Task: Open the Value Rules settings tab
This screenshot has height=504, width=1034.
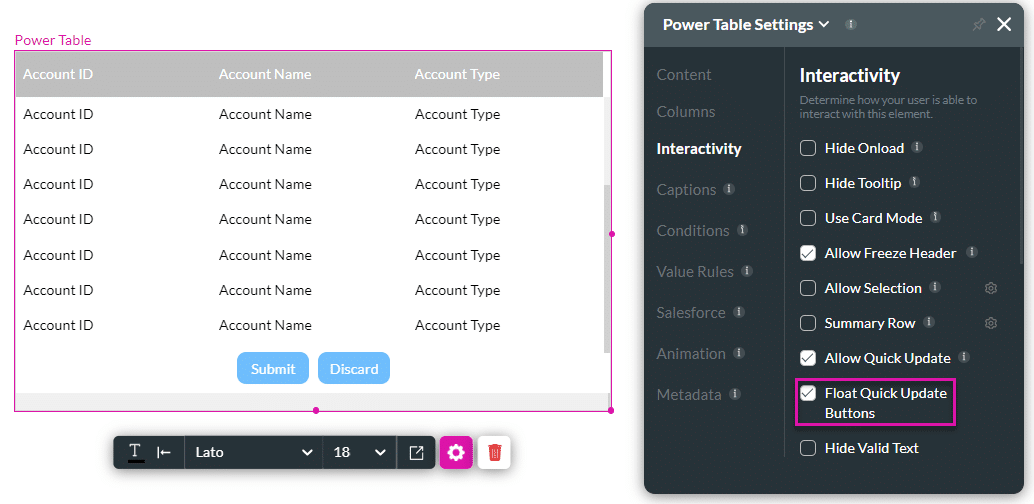Action: [x=695, y=271]
